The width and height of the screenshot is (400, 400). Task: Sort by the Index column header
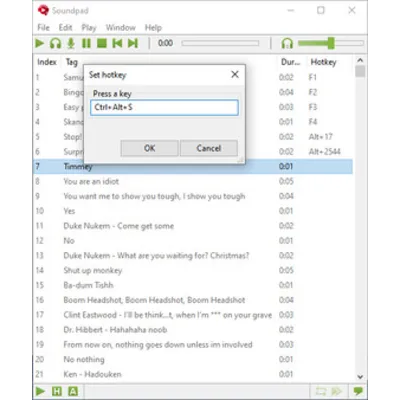pos(47,62)
